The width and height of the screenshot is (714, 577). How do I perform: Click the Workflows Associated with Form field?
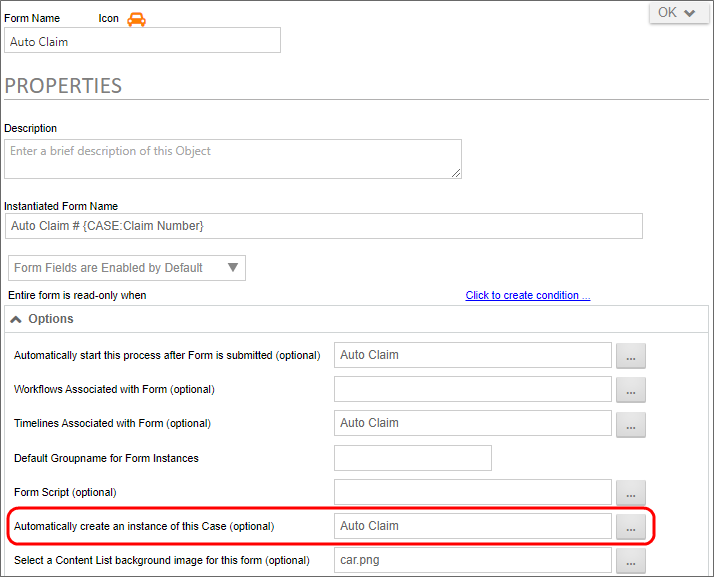[472, 389]
